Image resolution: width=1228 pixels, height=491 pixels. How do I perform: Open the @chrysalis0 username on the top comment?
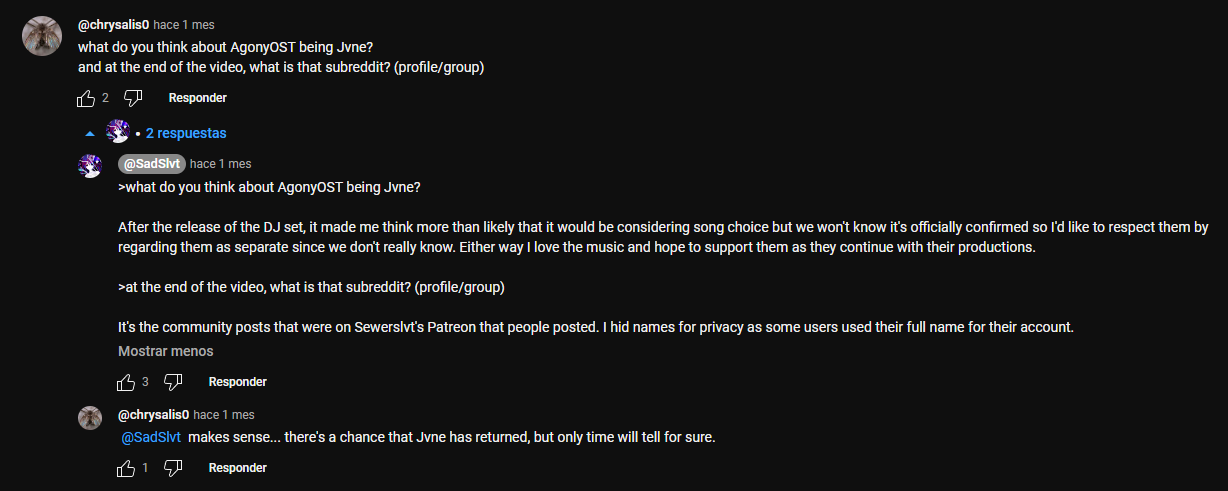(113, 24)
